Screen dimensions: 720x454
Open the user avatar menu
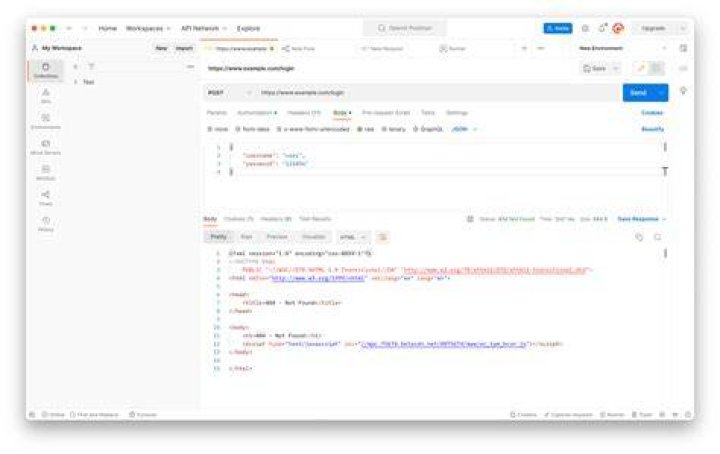tap(618, 28)
